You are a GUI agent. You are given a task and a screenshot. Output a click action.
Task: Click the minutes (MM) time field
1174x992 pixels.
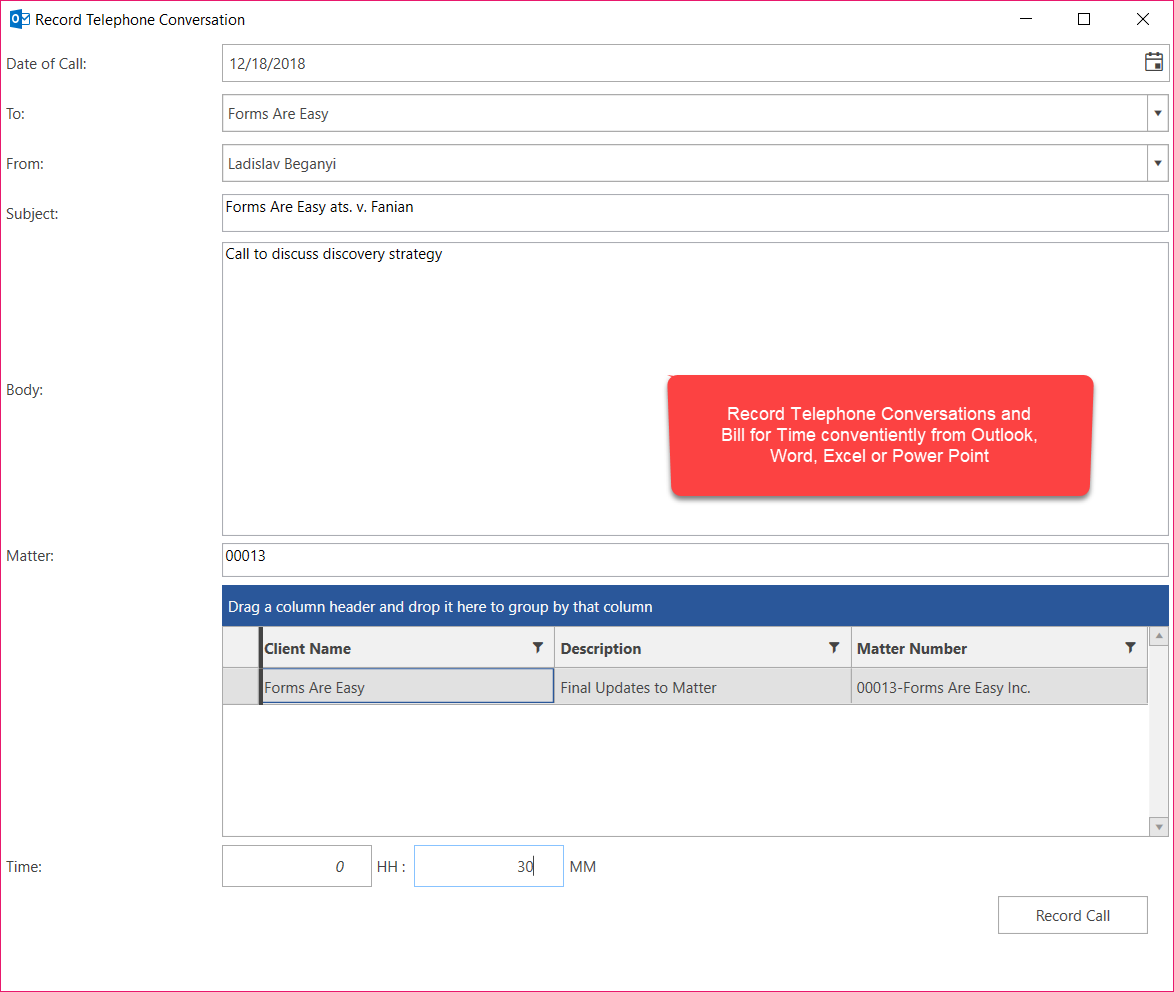point(488,866)
